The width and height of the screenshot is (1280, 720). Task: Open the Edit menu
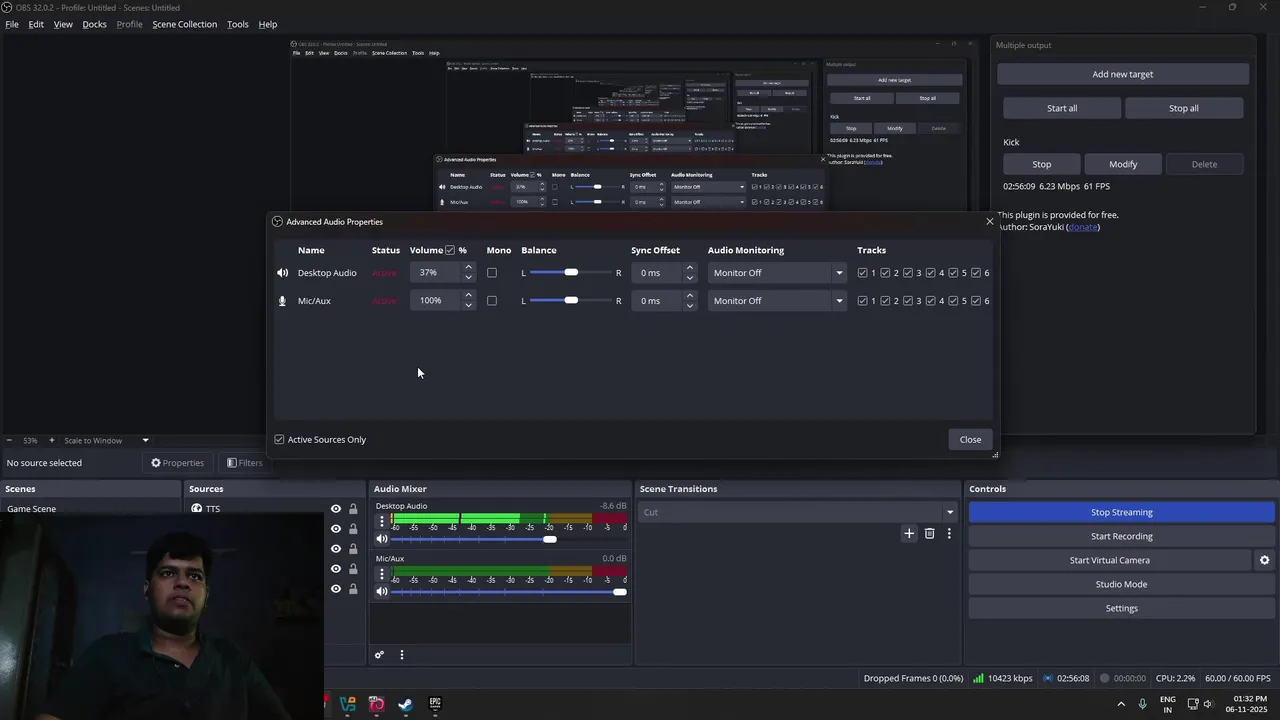click(x=36, y=24)
